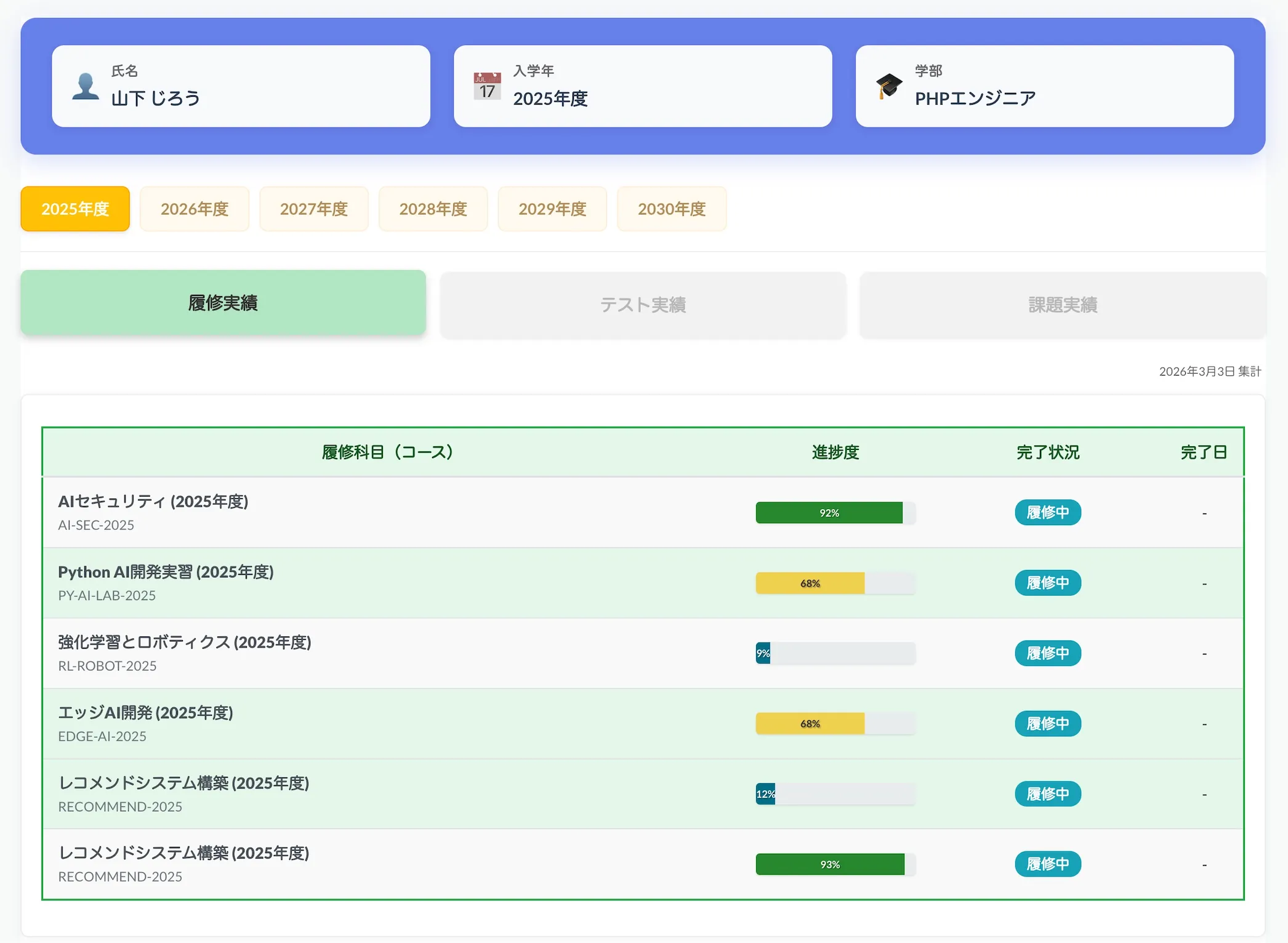The height and width of the screenshot is (943, 1288).
Task: Click the calendar icon beside 入学年
Action: point(487,86)
